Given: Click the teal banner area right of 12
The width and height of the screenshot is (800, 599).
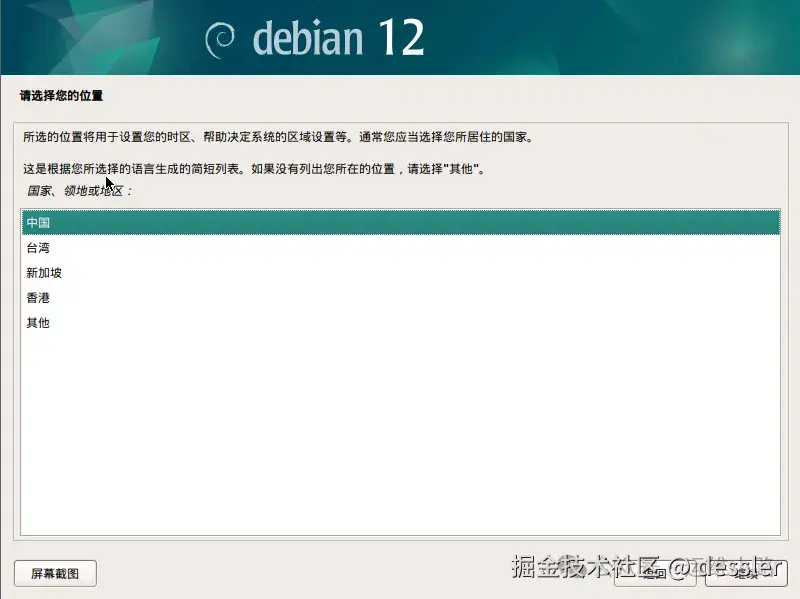Looking at the screenshot, I should pyautogui.click(x=612, y=37).
